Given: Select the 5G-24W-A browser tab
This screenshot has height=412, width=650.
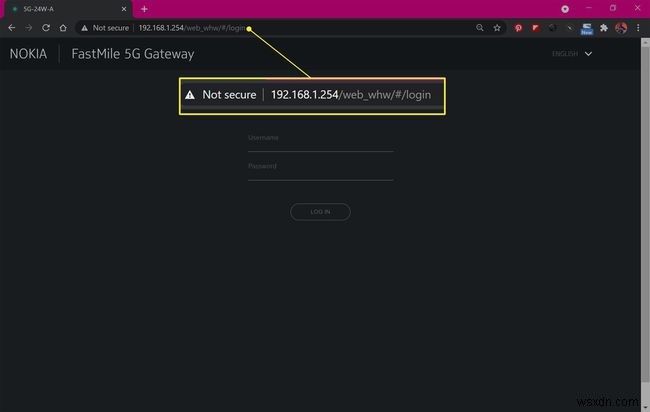Looking at the screenshot, I should coord(68,9).
